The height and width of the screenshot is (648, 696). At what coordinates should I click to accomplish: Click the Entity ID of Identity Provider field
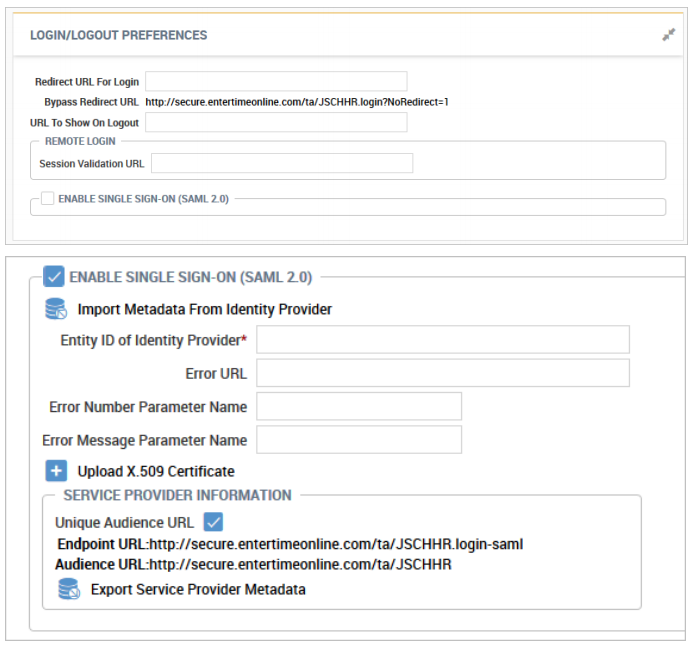click(442, 340)
